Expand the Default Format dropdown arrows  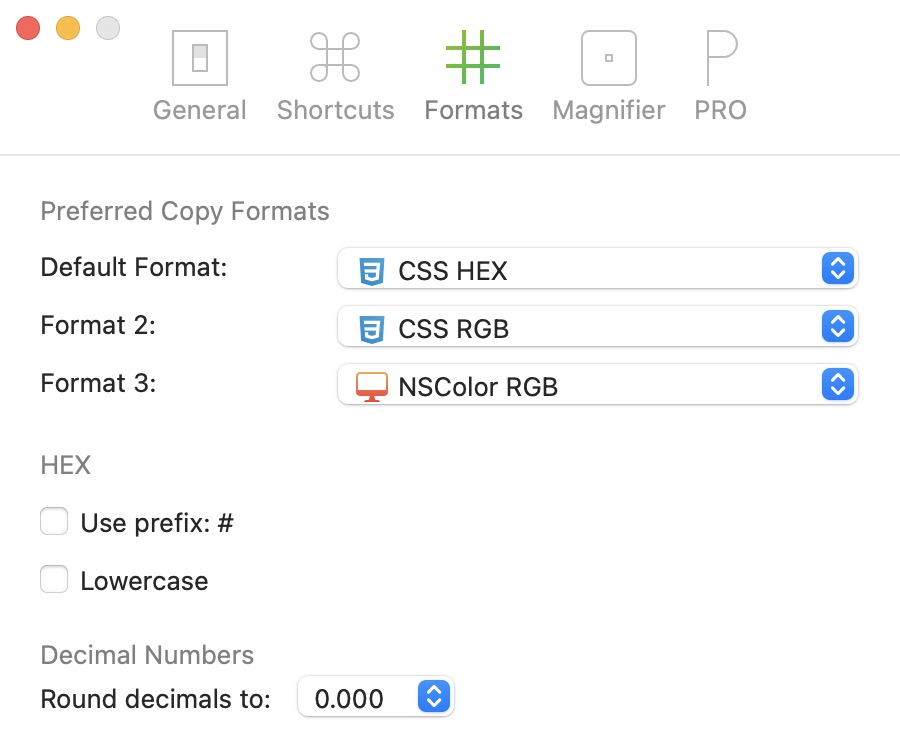point(838,269)
